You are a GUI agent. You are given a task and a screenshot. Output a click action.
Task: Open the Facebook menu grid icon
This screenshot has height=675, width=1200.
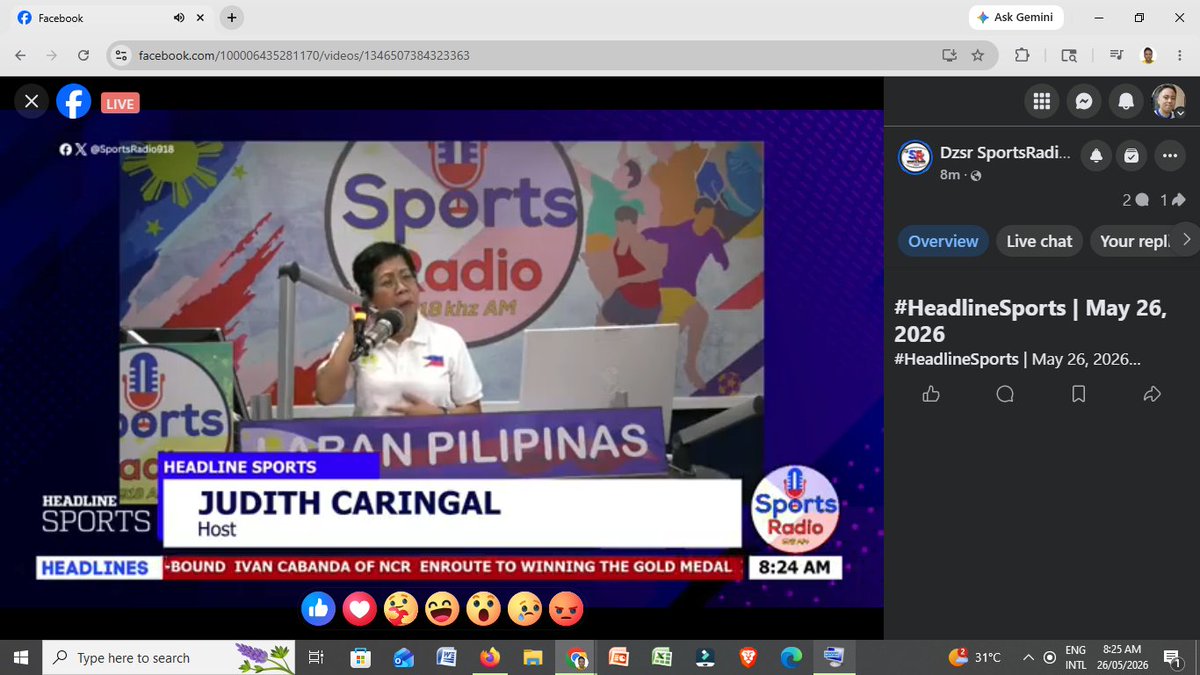click(1041, 101)
